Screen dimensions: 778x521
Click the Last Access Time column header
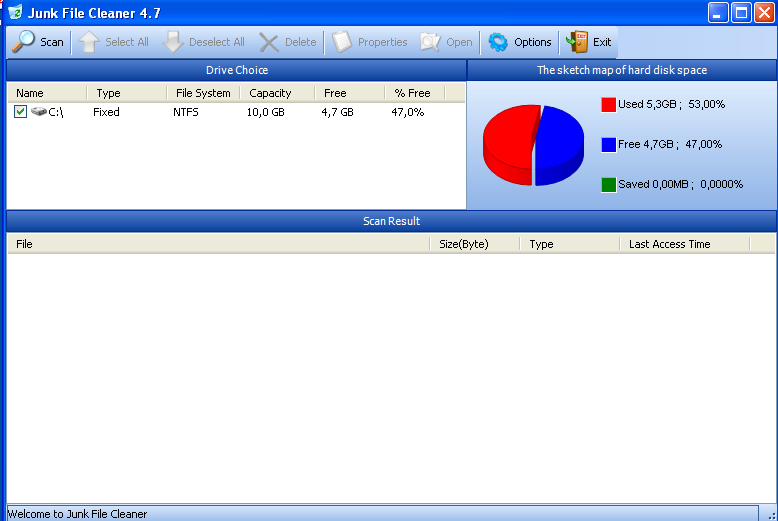coord(685,244)
